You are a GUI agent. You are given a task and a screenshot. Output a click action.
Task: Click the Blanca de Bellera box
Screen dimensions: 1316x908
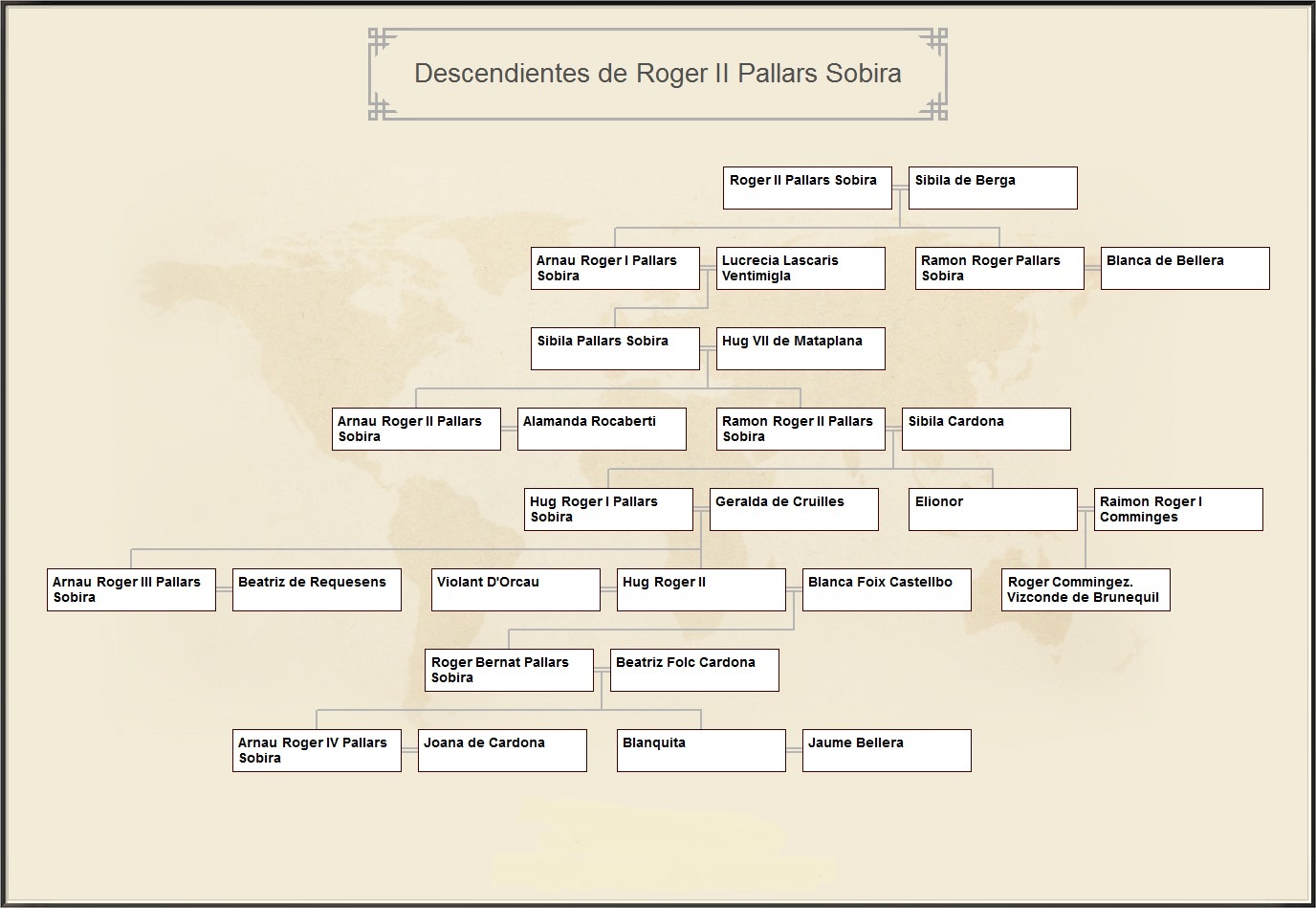(1185, 268)
